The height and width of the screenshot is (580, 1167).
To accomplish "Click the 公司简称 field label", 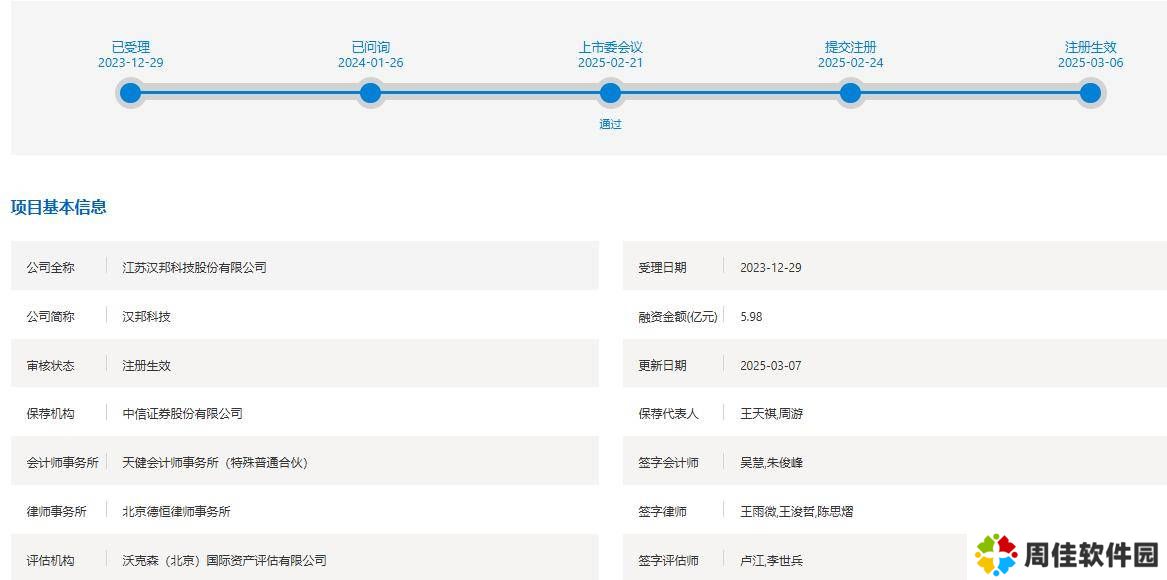I will pos(51,316).
